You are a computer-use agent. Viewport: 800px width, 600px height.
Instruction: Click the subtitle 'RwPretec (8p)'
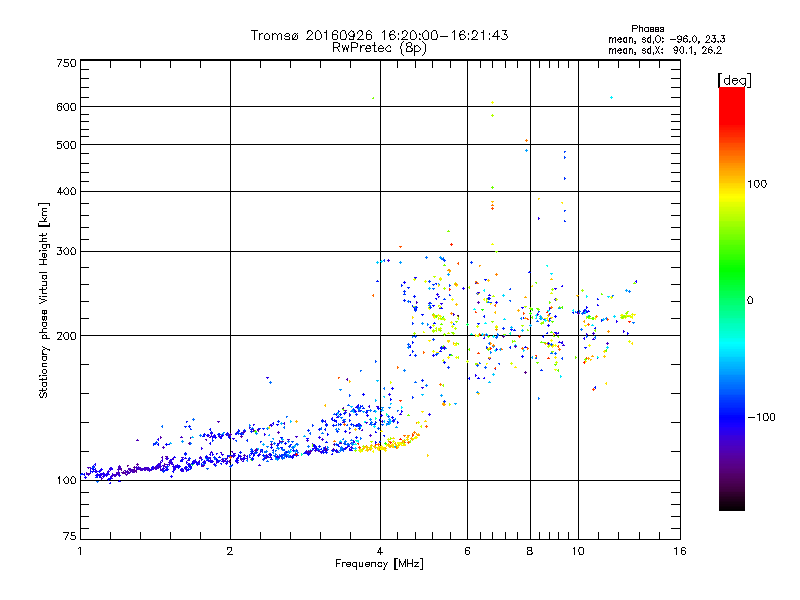pyautogui.click(x=379, y=48)
